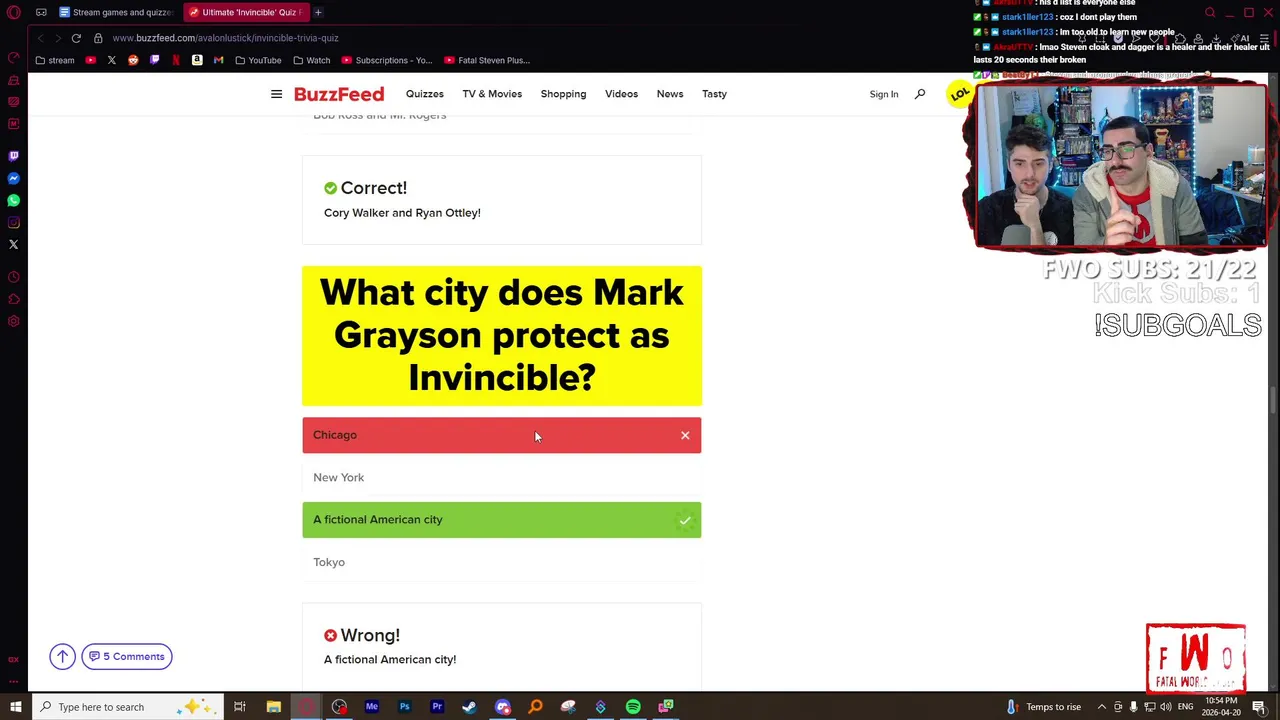The height and width of the screenshot is (720, 1280).
Task: Open a new browser tab
Action: tap(318, 12)
